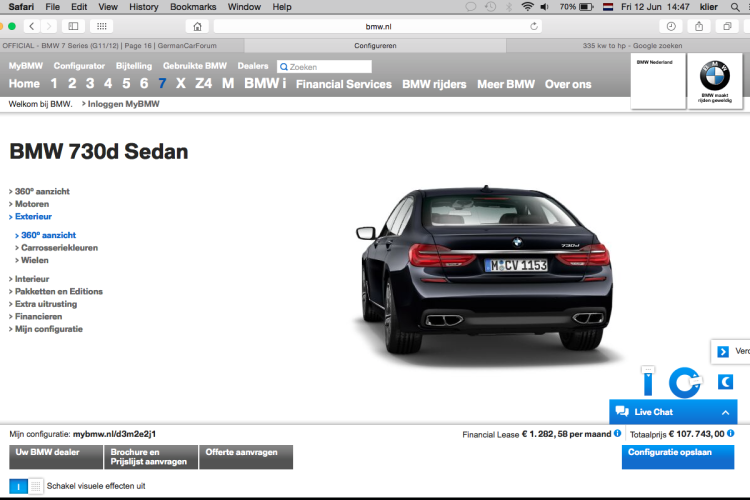The width and height of the screenshot is (750, 500).
Task: Open the Dealers top link
Action: click(x=253, y=66)
